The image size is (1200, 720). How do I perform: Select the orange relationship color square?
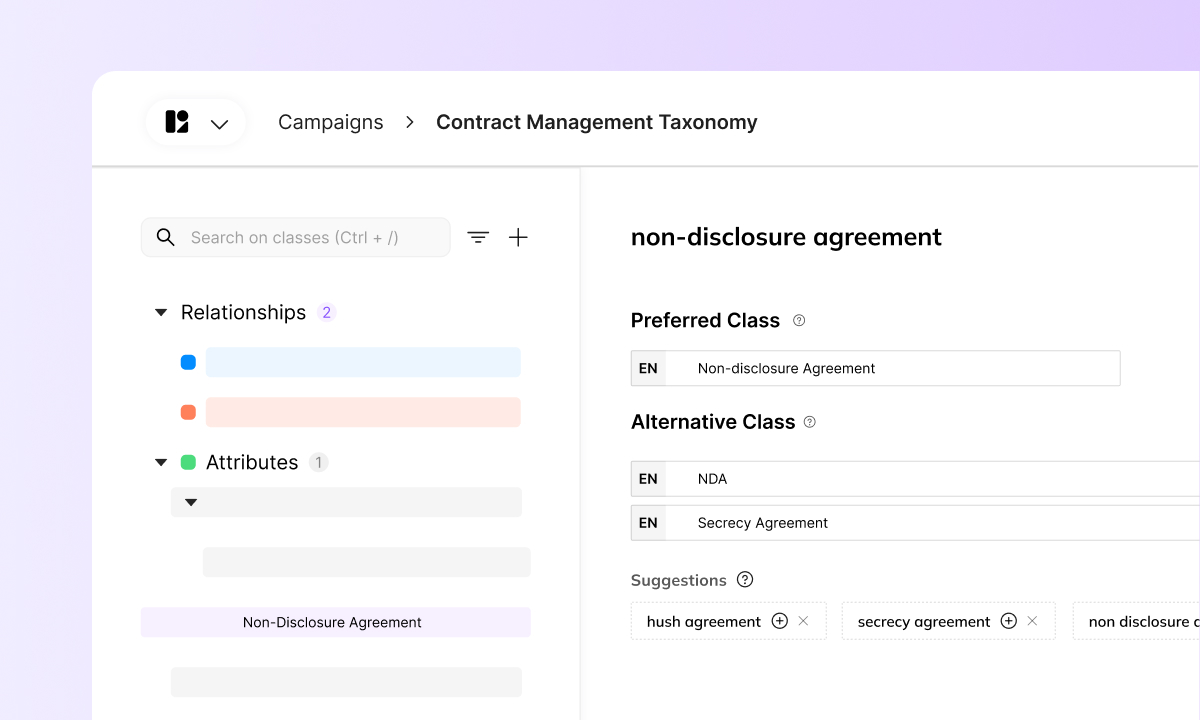(188, 412)
